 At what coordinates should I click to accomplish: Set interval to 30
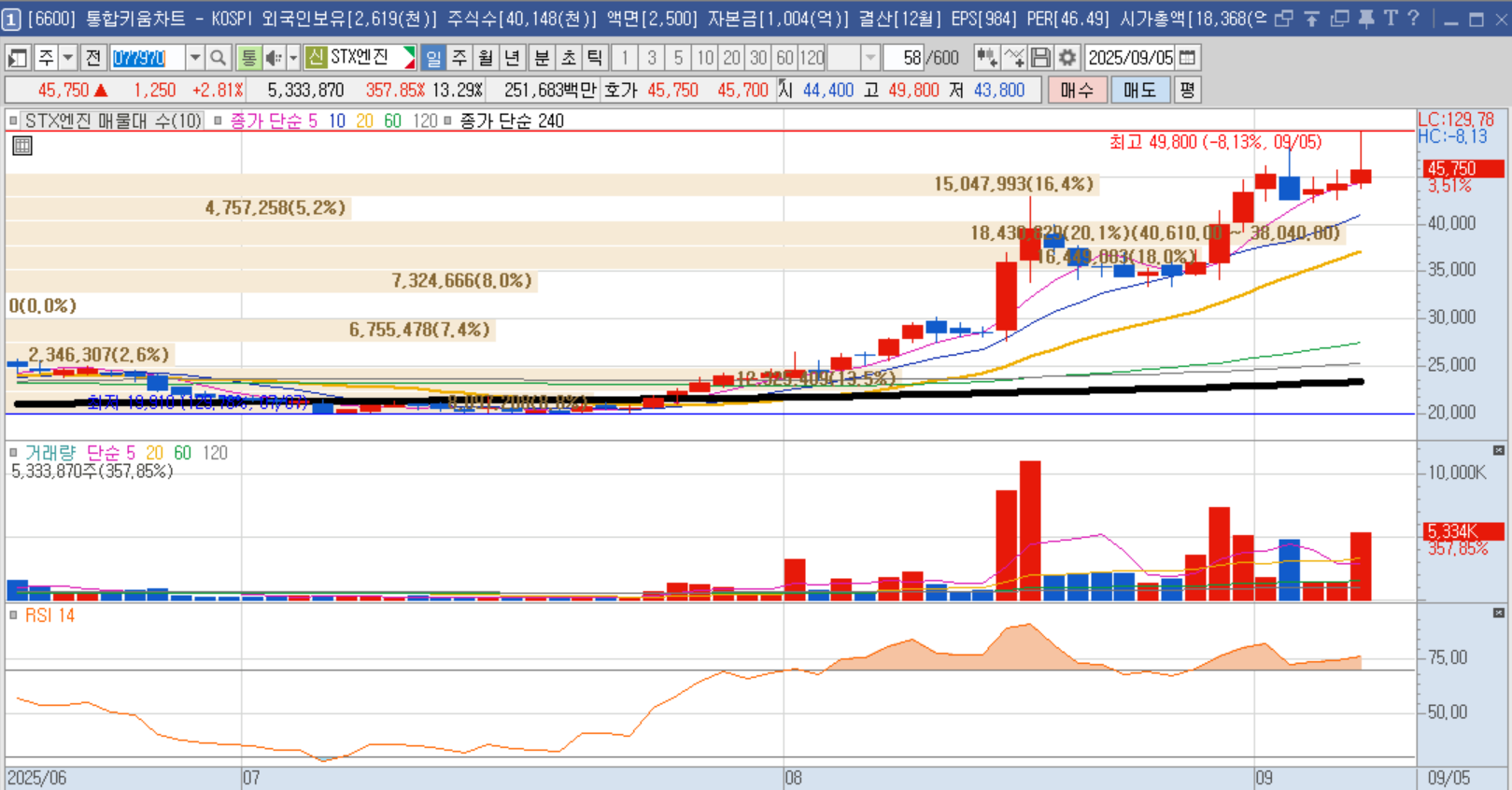[x=758, y=58]
